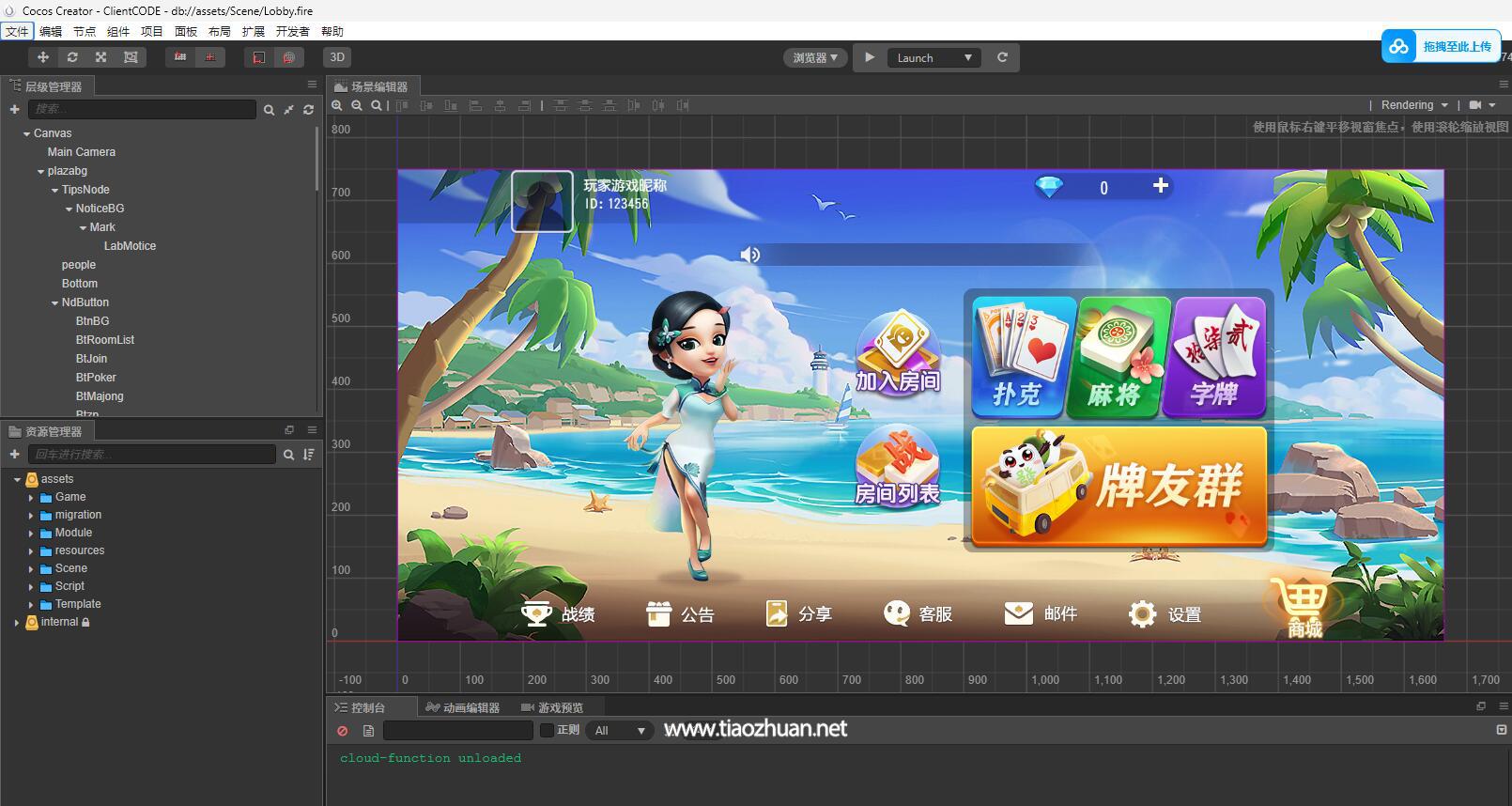
Task: Click the open log file icon
Action: 368,731
